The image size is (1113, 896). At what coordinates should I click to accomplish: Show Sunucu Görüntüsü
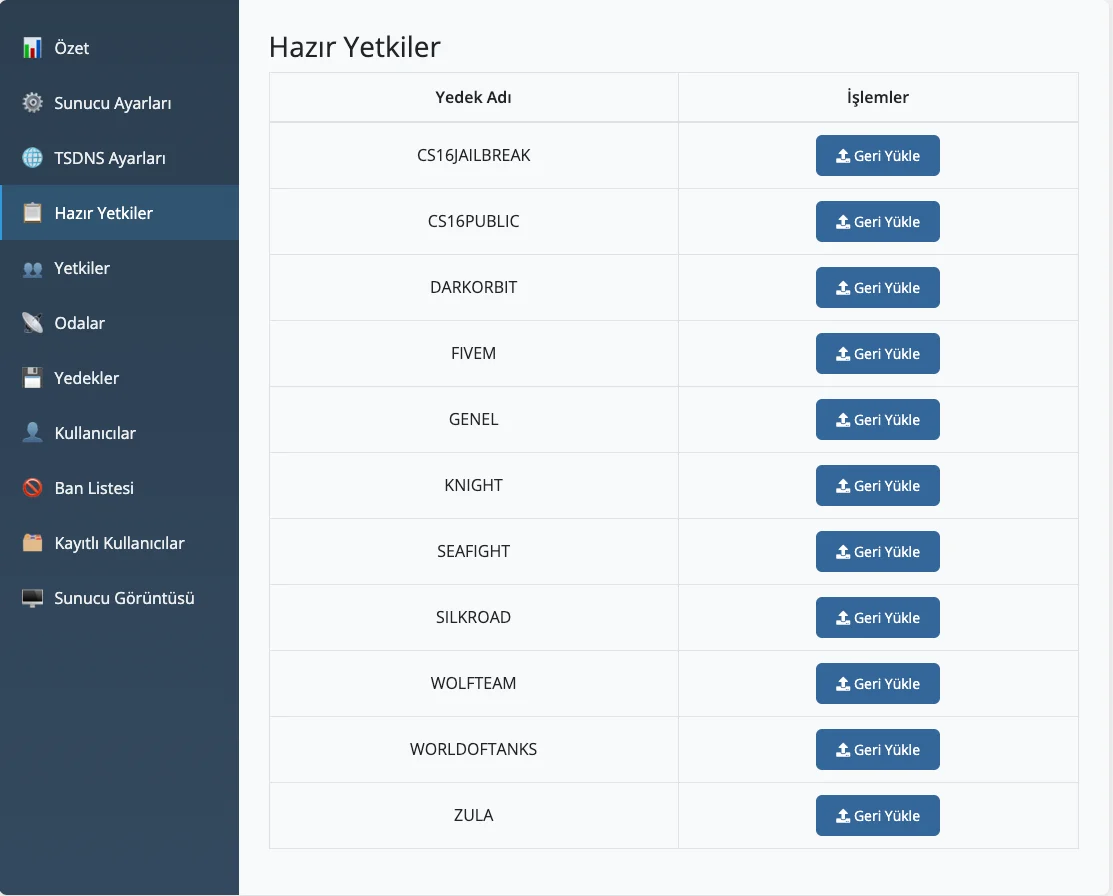pyautogui.click(x=119, y=598)
